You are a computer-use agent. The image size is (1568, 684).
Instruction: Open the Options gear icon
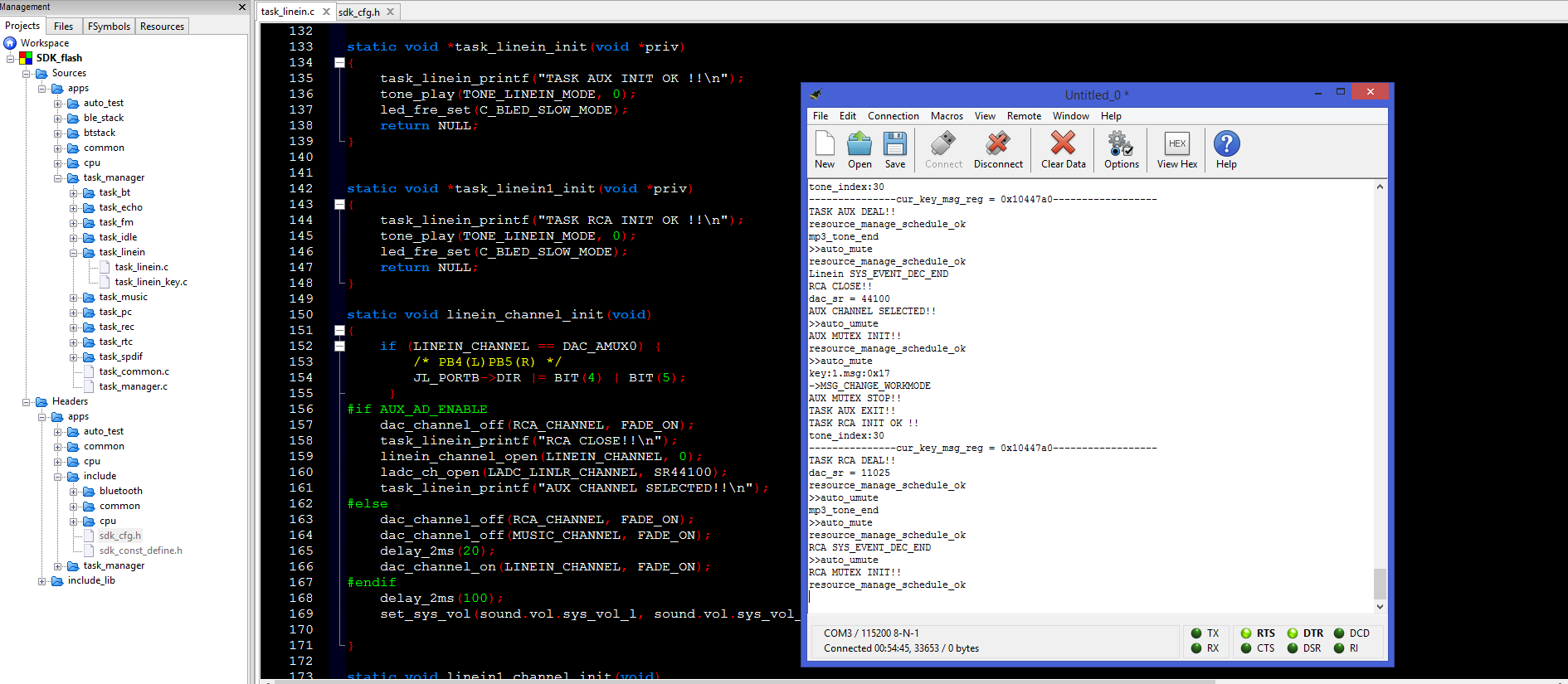click(x=1121, y=149)
